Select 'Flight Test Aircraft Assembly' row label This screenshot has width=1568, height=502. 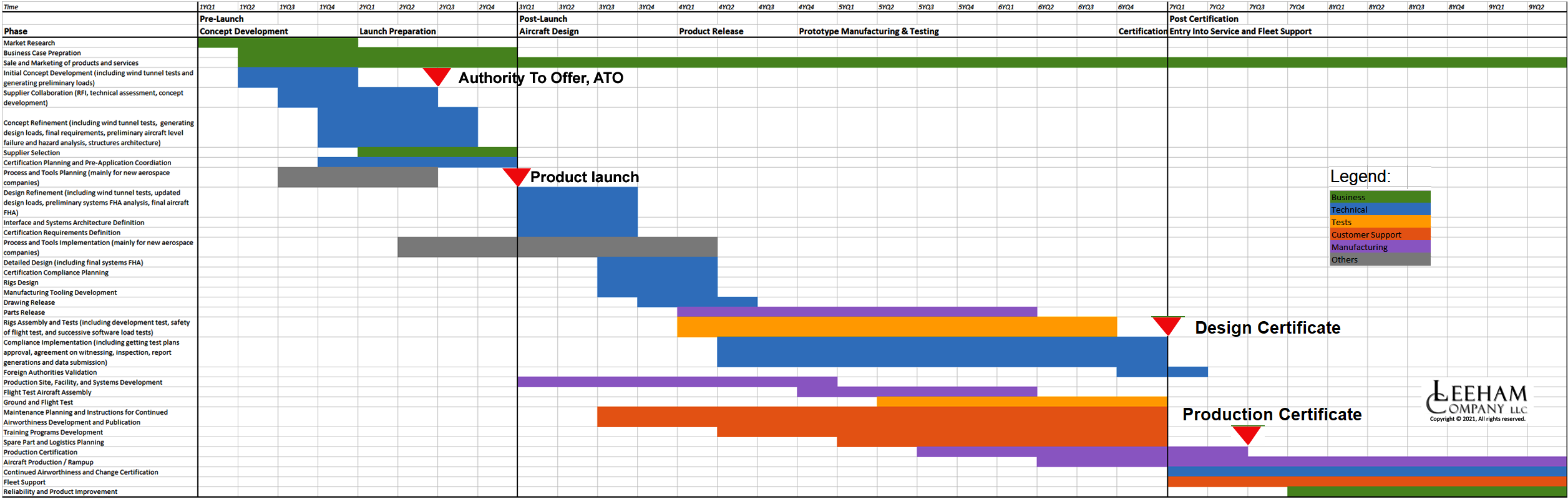click(x=47, y=392)
